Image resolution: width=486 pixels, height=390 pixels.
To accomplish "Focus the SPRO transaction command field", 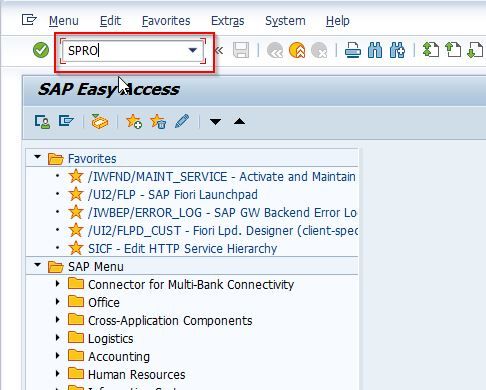I will coord(133,51).
